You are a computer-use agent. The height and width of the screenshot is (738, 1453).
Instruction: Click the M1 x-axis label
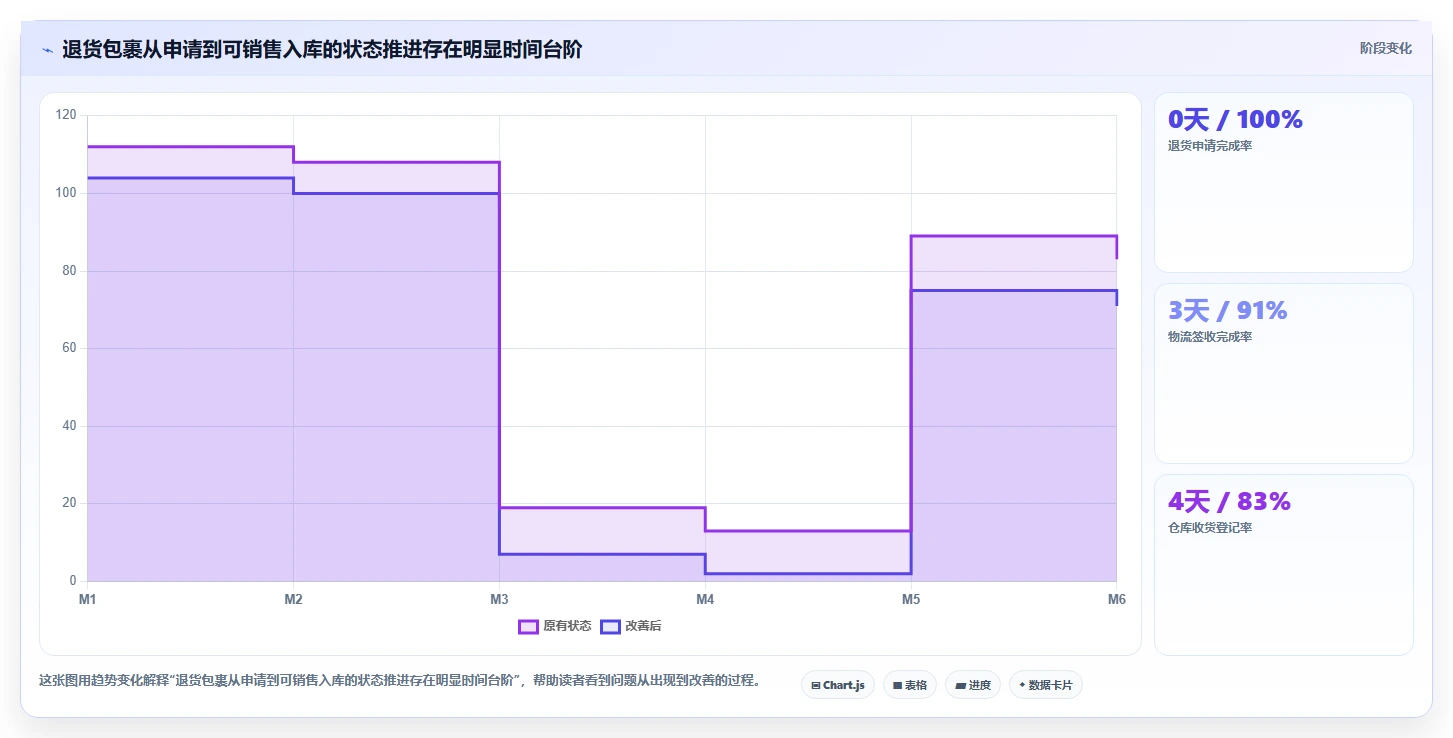88,600
